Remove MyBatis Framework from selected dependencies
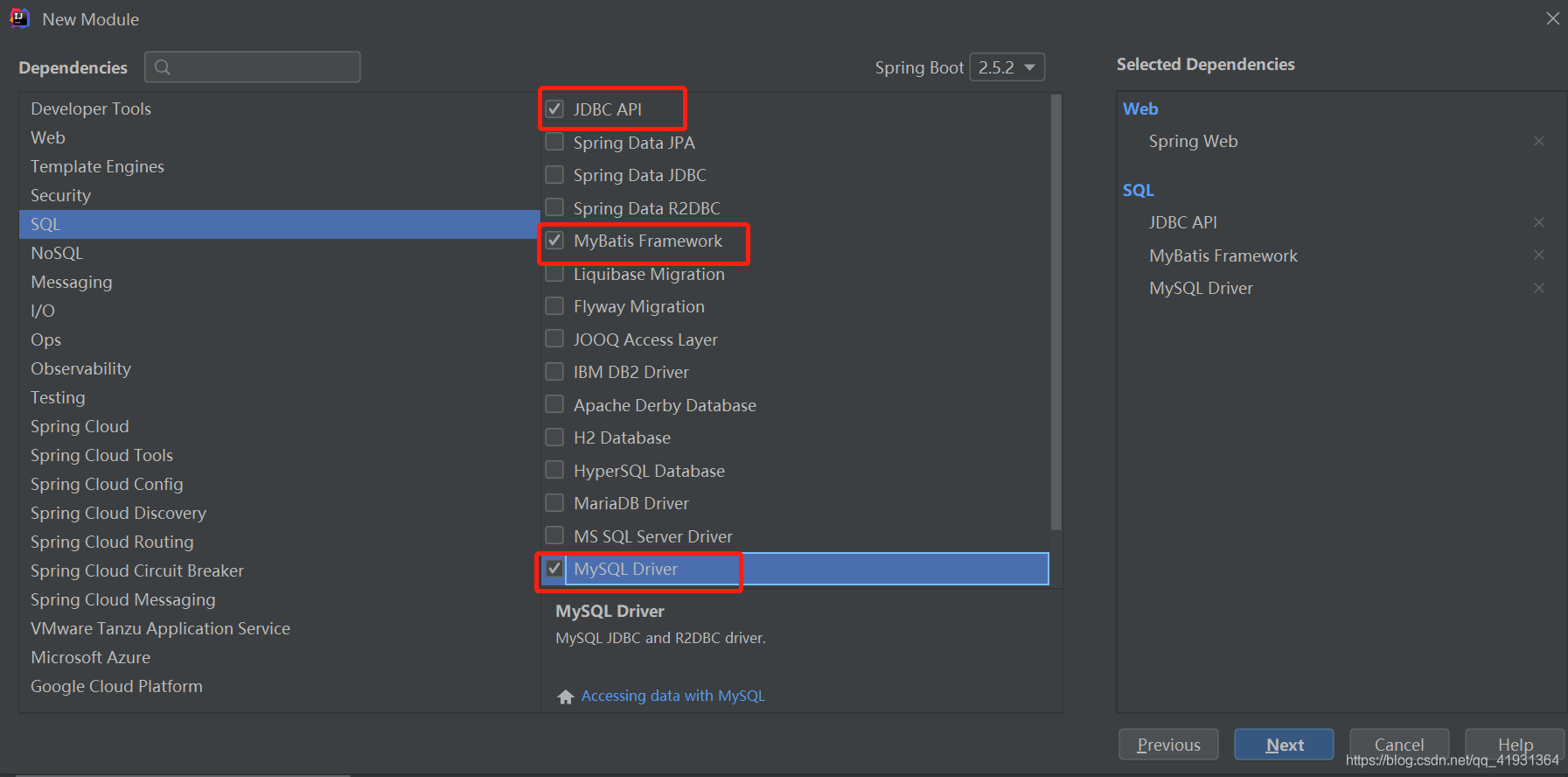The height and width of the screenshot is (777, 1568). [1538, 255]
